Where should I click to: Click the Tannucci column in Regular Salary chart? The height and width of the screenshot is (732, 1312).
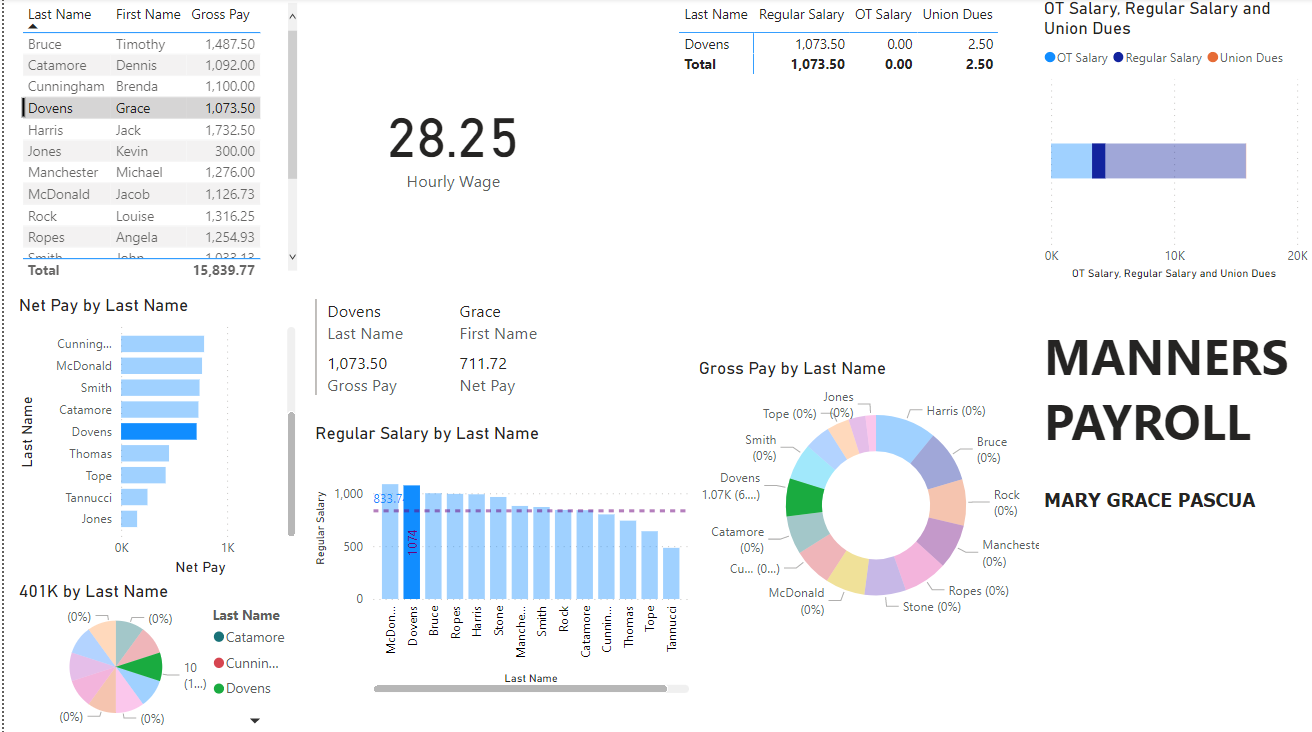[671, 573]
